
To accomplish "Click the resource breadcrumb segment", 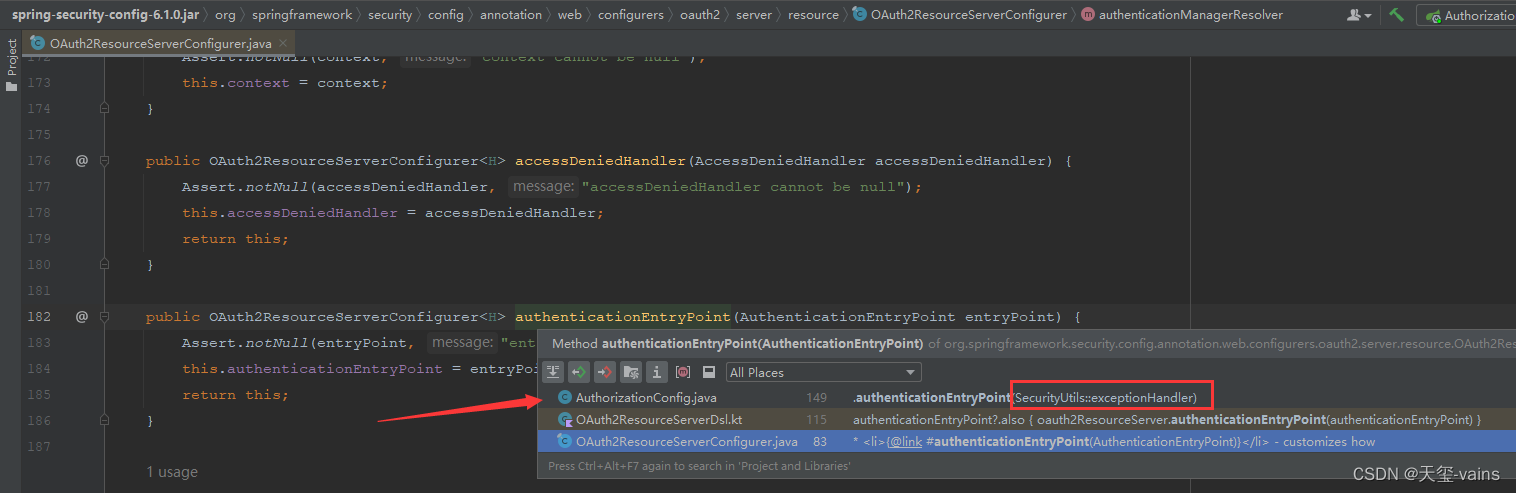I will (813, 15).
